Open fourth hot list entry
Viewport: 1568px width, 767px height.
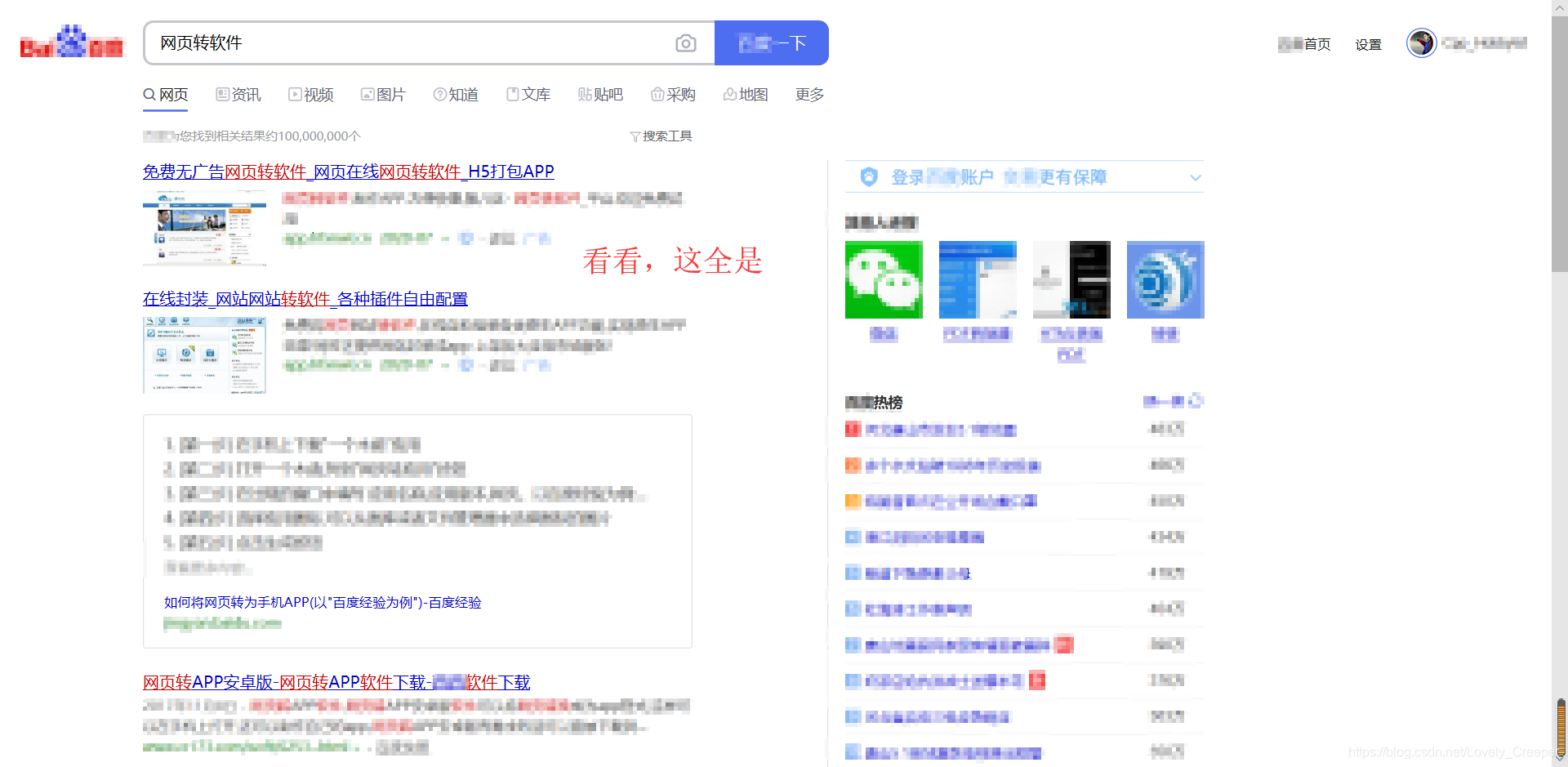(x=924, y=537)
